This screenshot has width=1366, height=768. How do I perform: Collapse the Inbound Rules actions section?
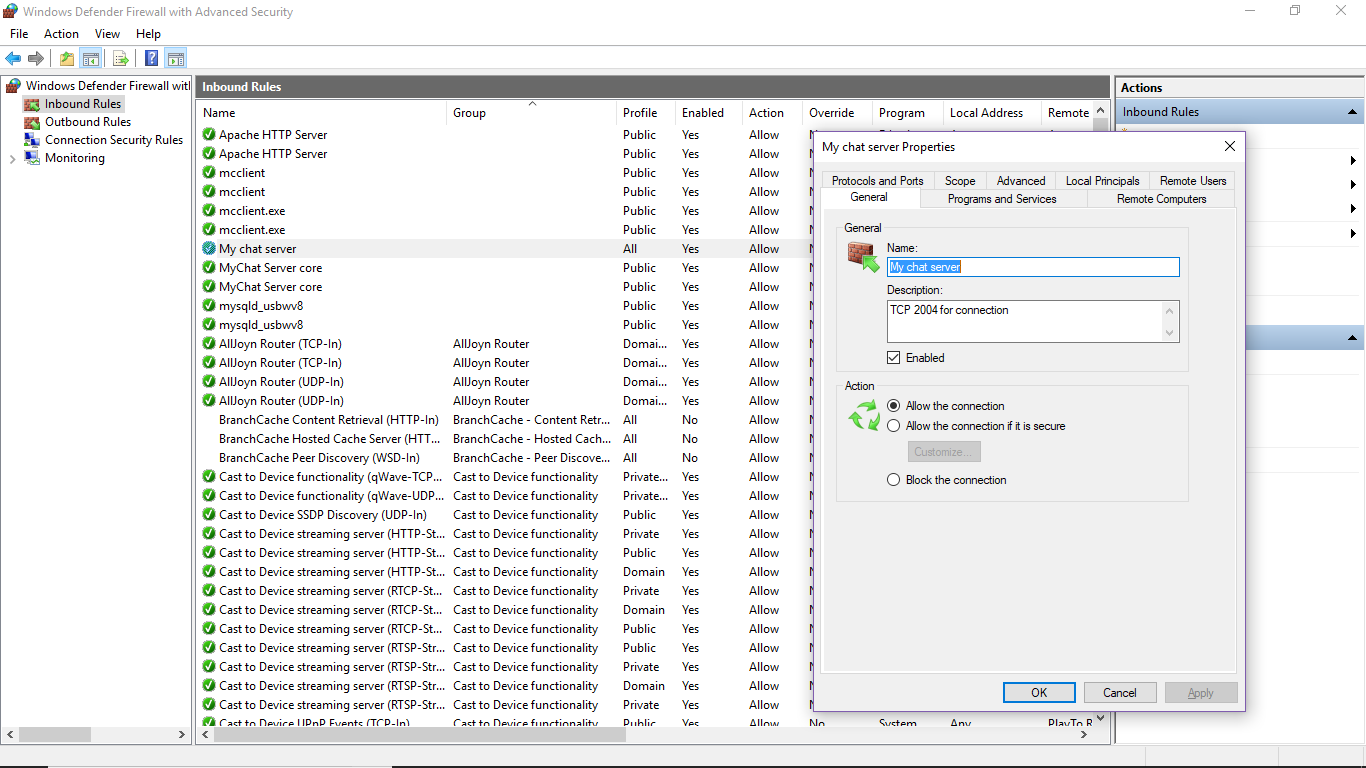tap(1353, 112)
